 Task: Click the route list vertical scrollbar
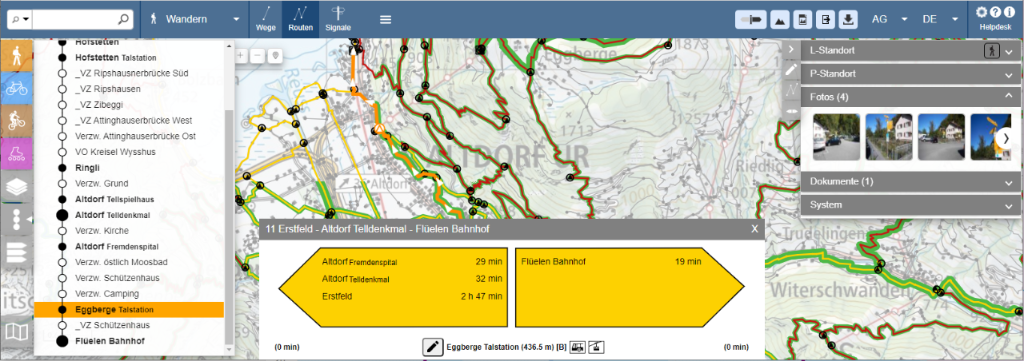pyautogui.click(x=228, y=225)
